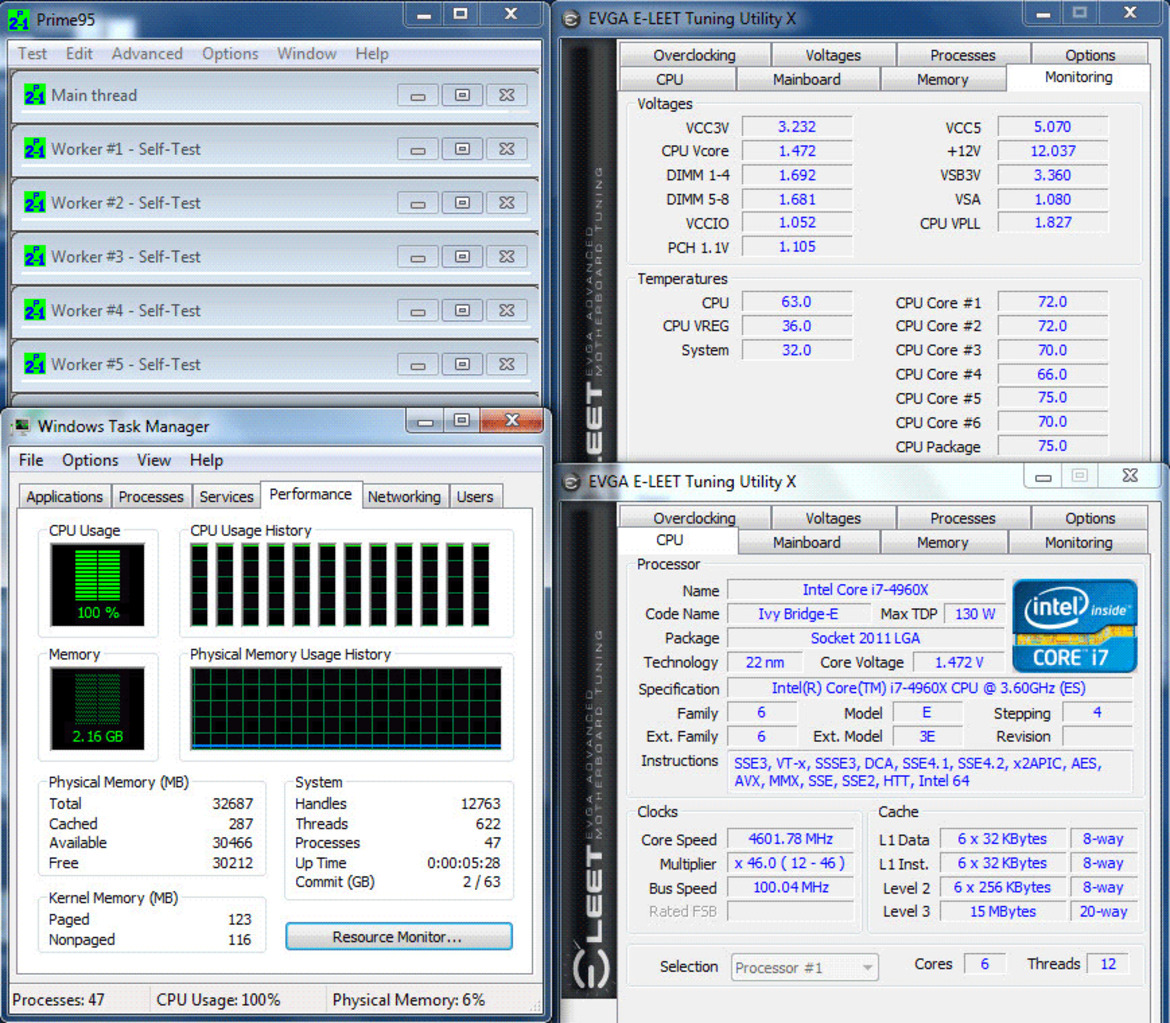
Task: Close the Worker #2 child window
Action: [x=507, y=203]
